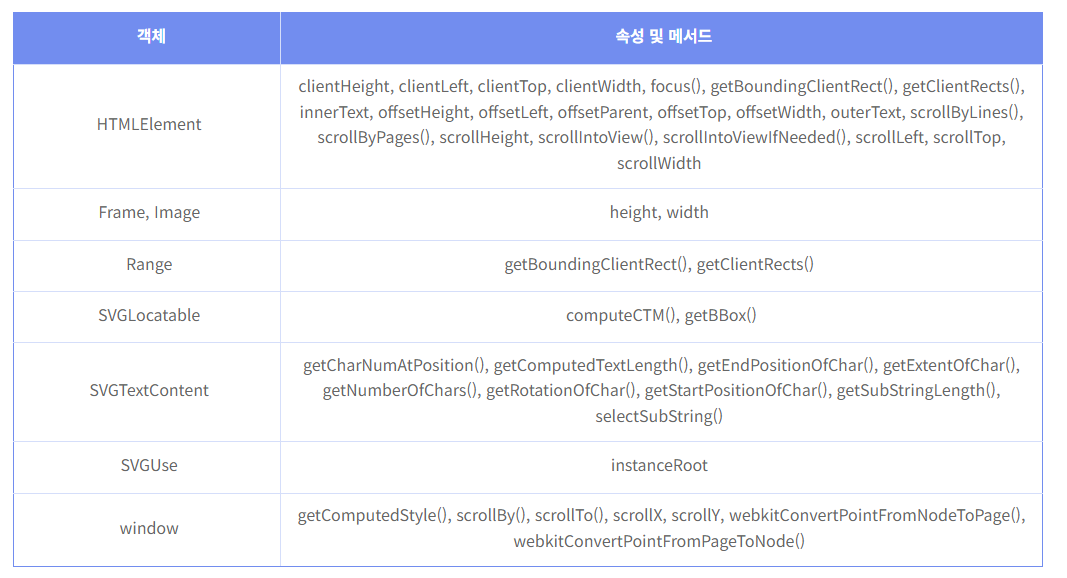
Task: Click 'getComputedStyle()' in the window row
Action: coord(373,516)
